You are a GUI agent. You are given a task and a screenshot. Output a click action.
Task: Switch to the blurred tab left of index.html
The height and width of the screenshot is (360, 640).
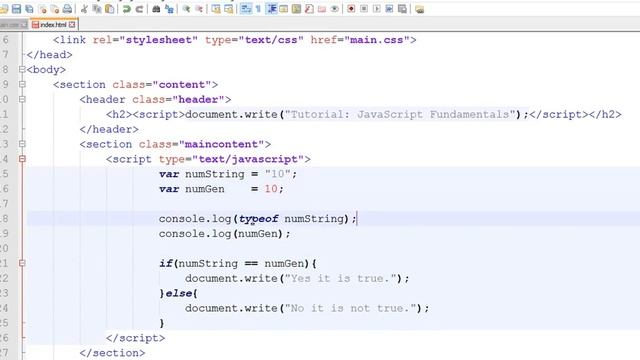[x=13, y=24]
